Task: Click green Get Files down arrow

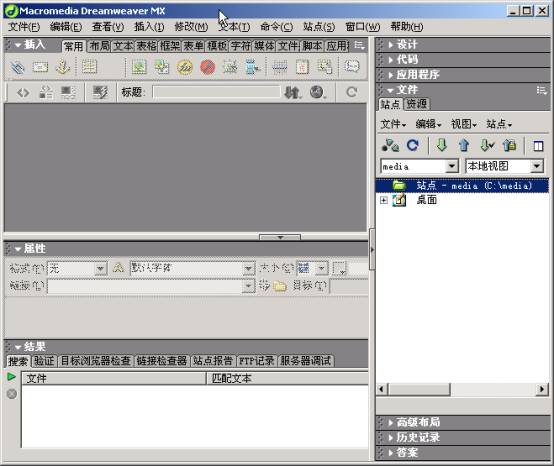Action: click(x=442, y=145)
